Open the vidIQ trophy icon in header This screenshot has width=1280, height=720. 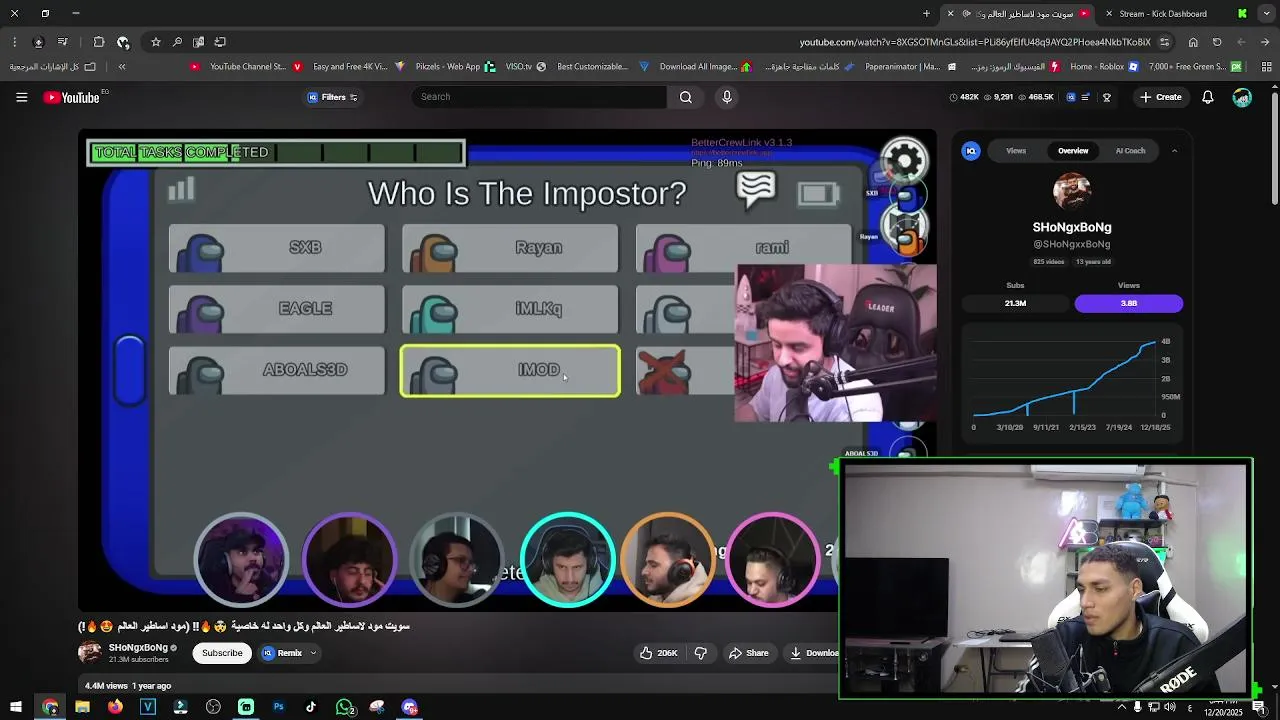[1106, 97]
